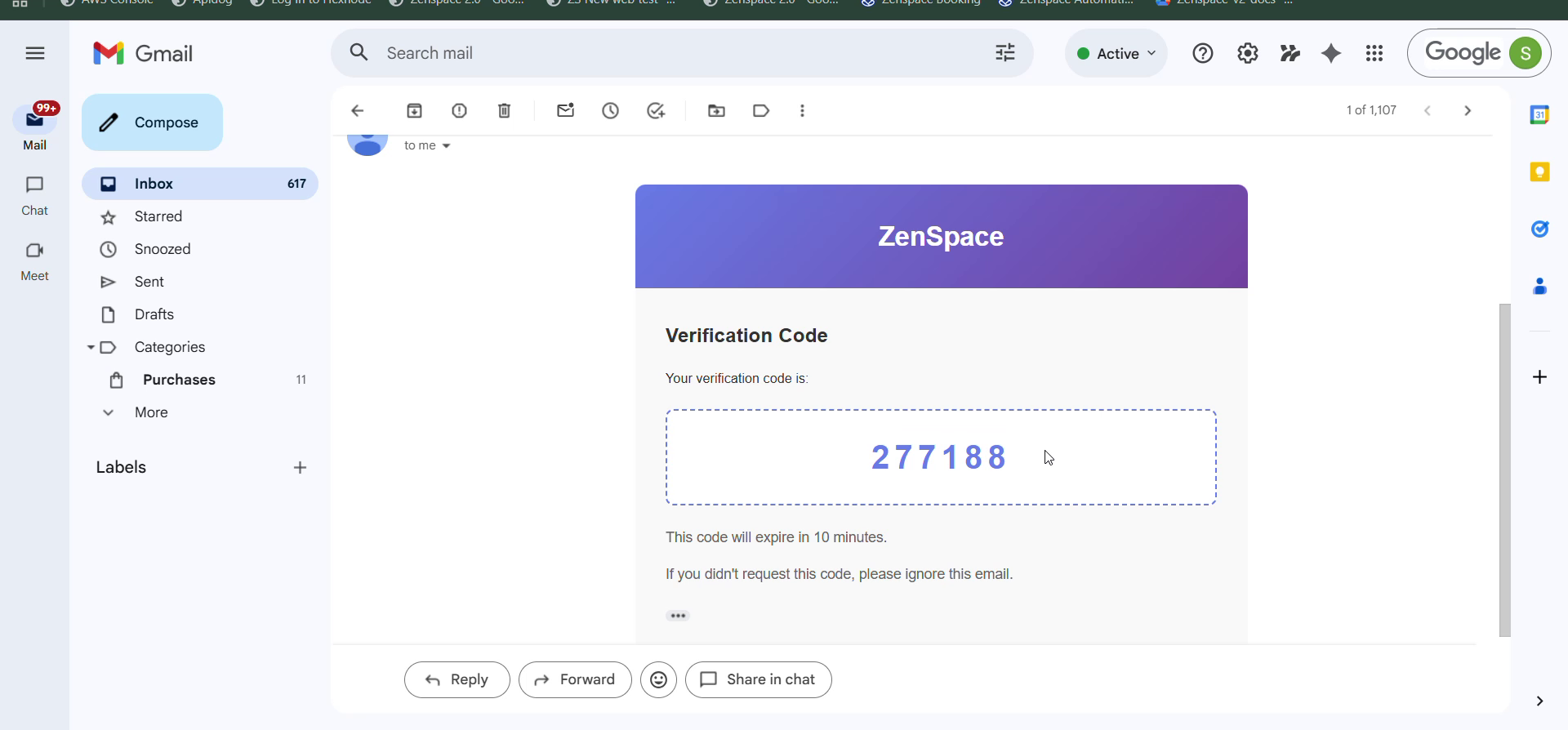Click the '1 of 1,107' counter
Viewport: 1568px width, 730px height.
click(1371, 110)
